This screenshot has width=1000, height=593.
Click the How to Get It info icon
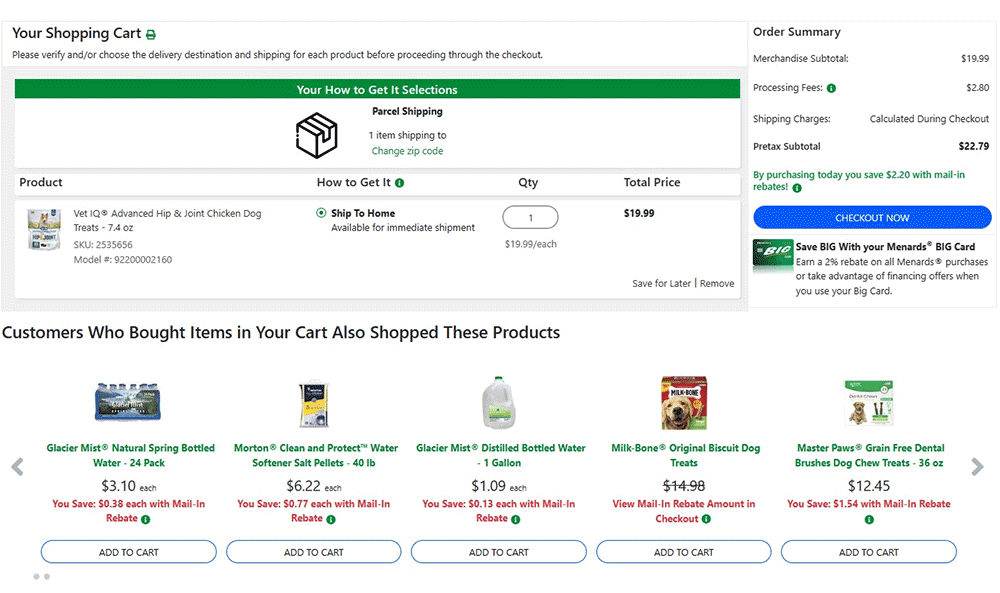click(x=400, y=183)
